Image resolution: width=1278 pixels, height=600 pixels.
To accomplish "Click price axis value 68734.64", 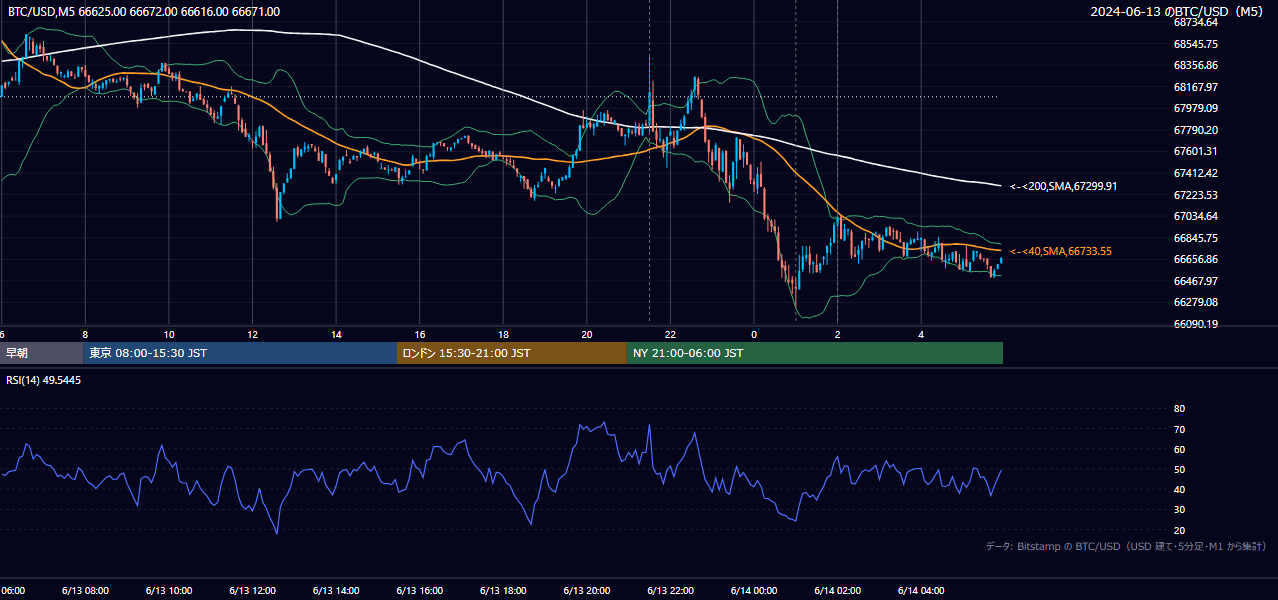I will [1195, 22].
